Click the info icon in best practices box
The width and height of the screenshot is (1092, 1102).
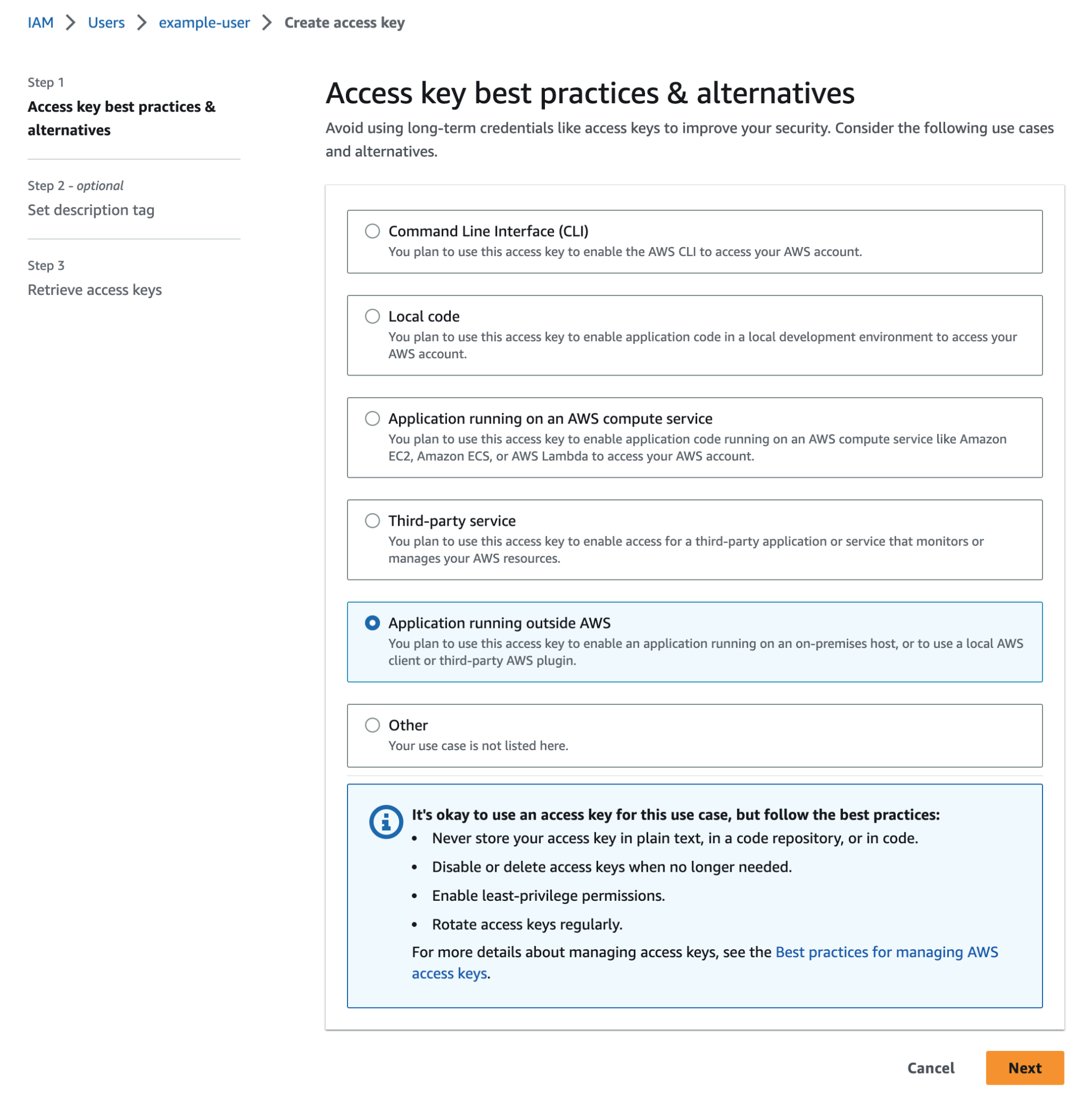tap(386, 821)
